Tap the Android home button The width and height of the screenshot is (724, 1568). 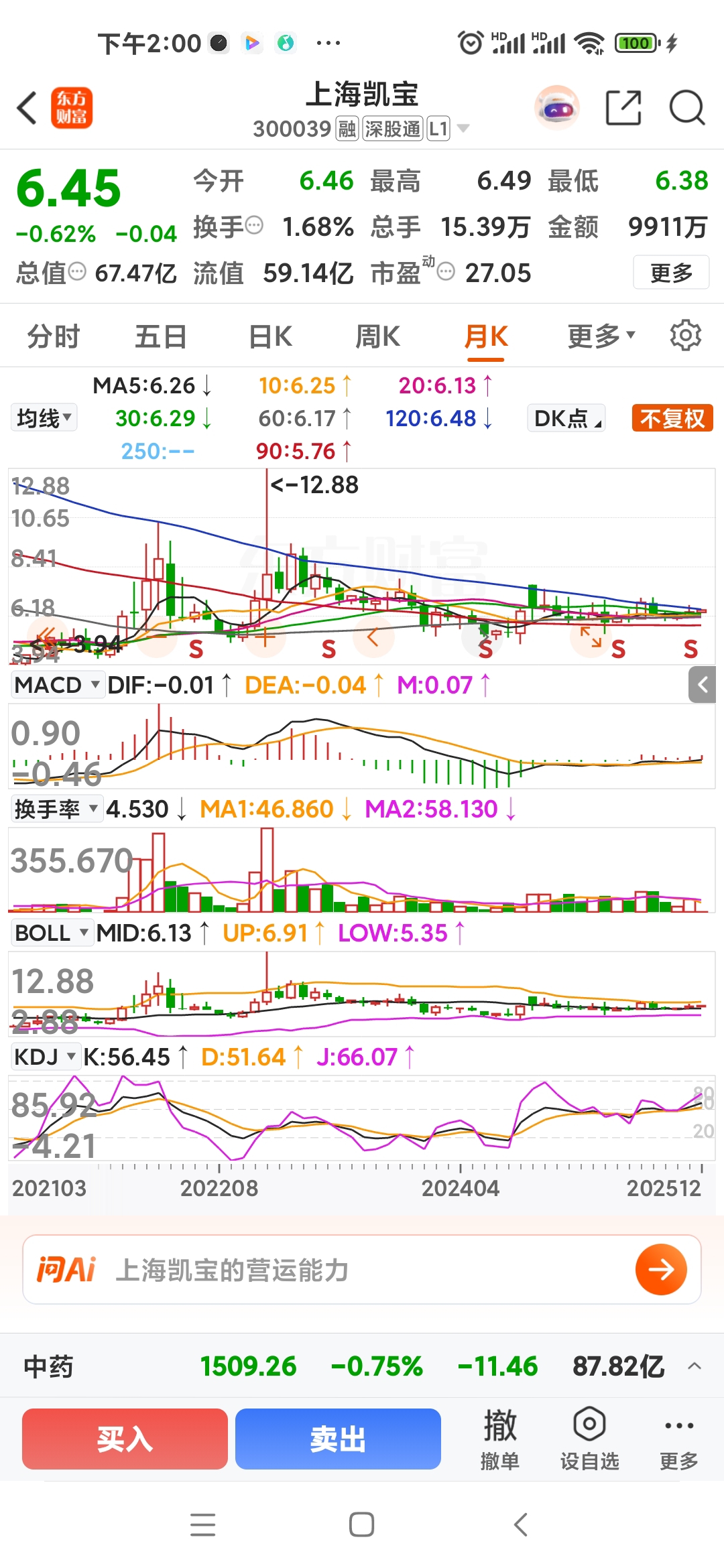click(x=362, y=1524)
